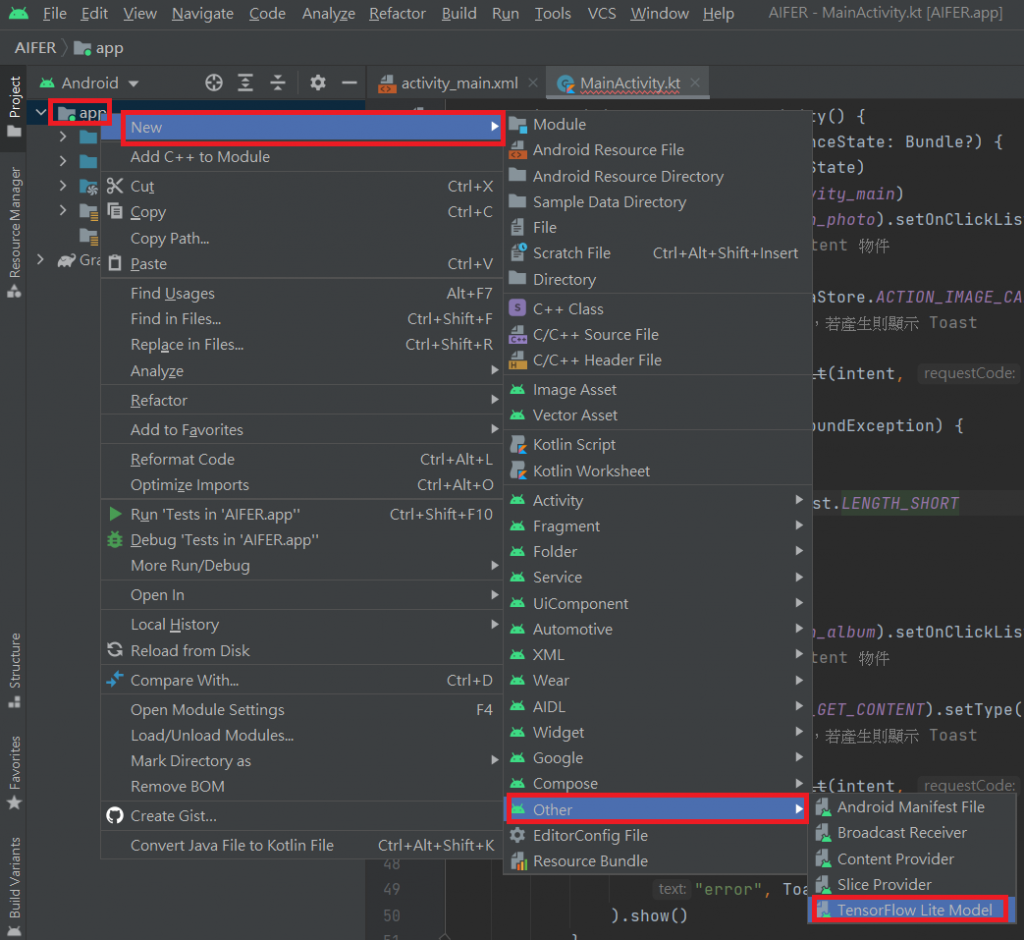Select Content Provider option
The height and width of the screenshot is (940, 1024).
click(912, 859)
